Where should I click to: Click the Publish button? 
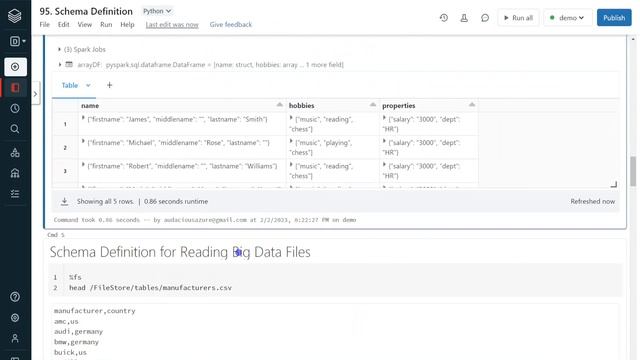point(614,18)
